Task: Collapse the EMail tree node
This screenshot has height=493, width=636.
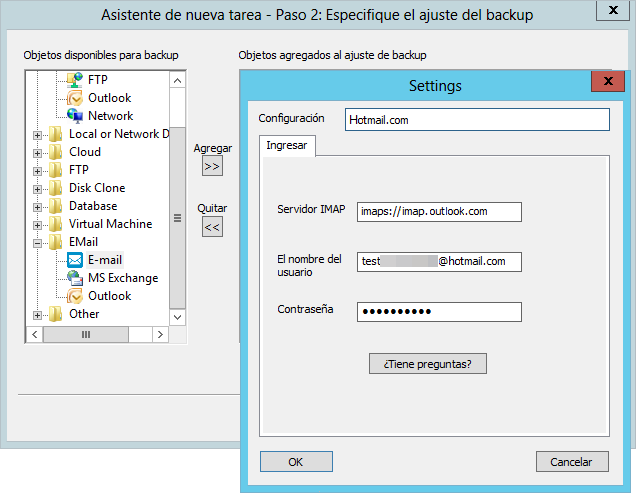Action: coord(37,243)
